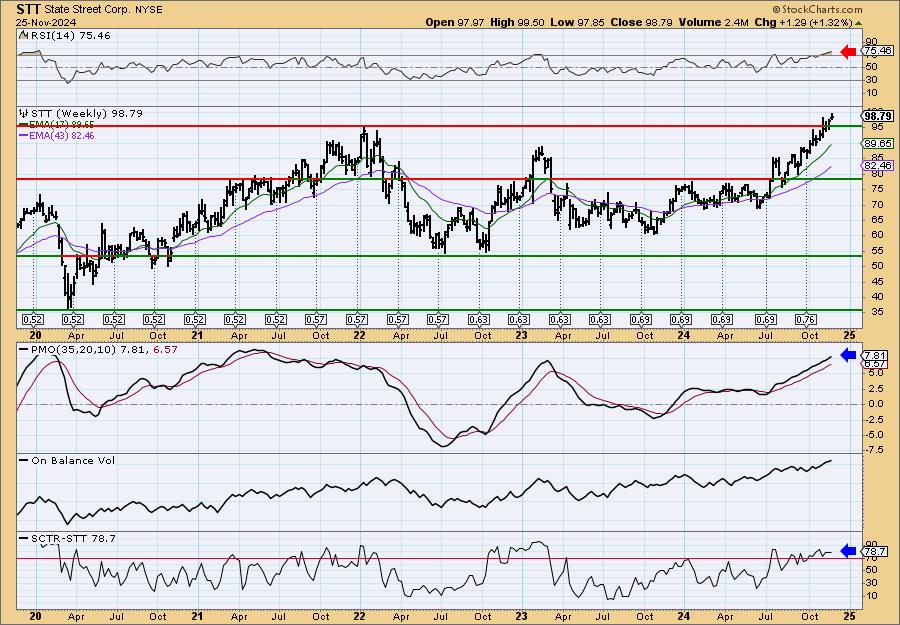The image size is (900, 625).
Task: Click the Open 97.97 value
Action: (455, 22)
